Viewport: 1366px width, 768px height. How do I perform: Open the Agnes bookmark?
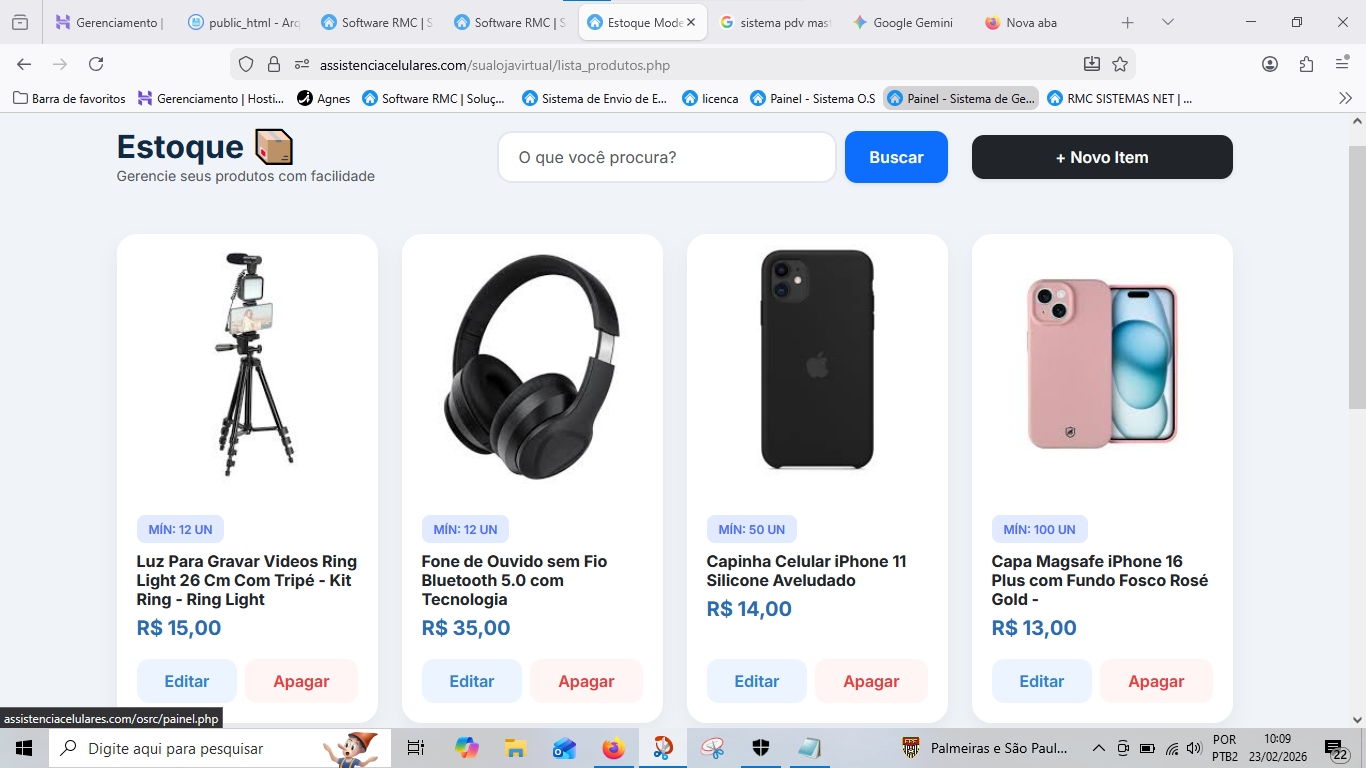point(324,98)
